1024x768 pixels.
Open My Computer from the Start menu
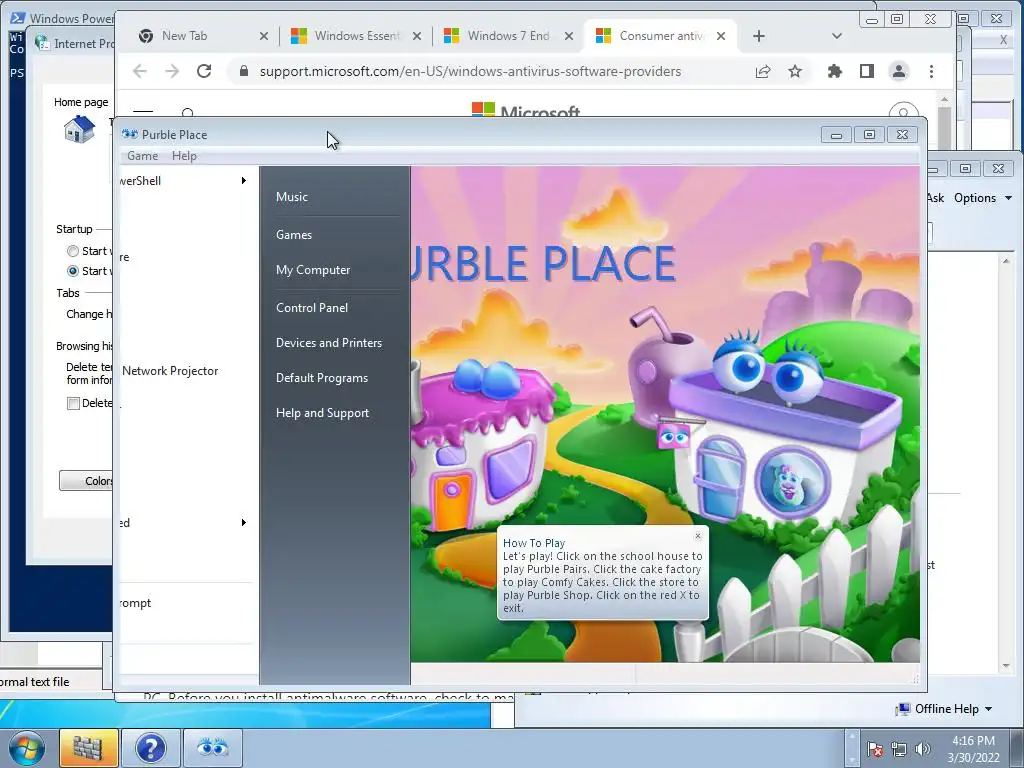[313, 270]
